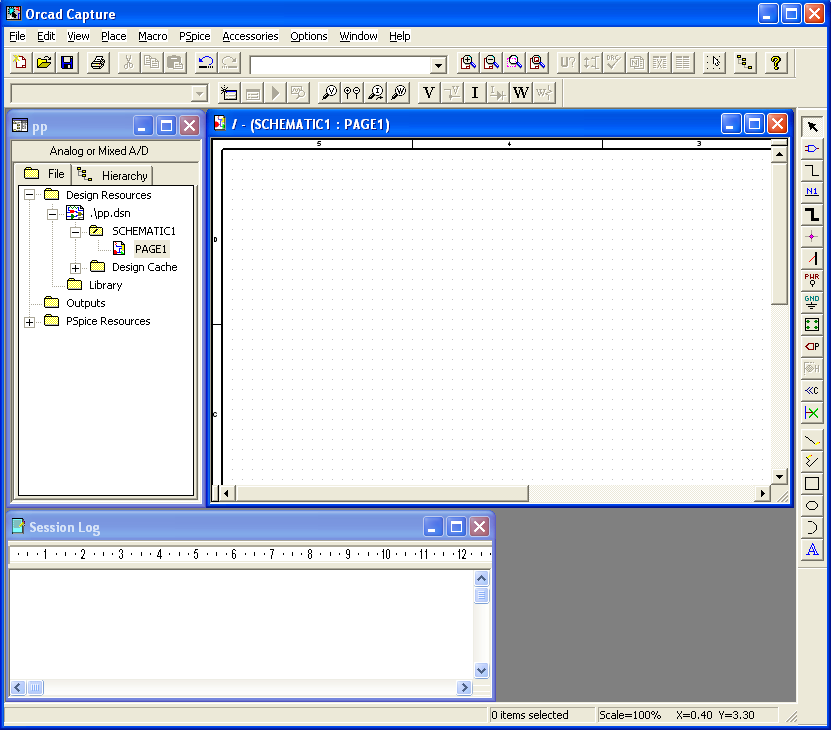
Task: Select the Place Bus tool
Action: (812, 215)
